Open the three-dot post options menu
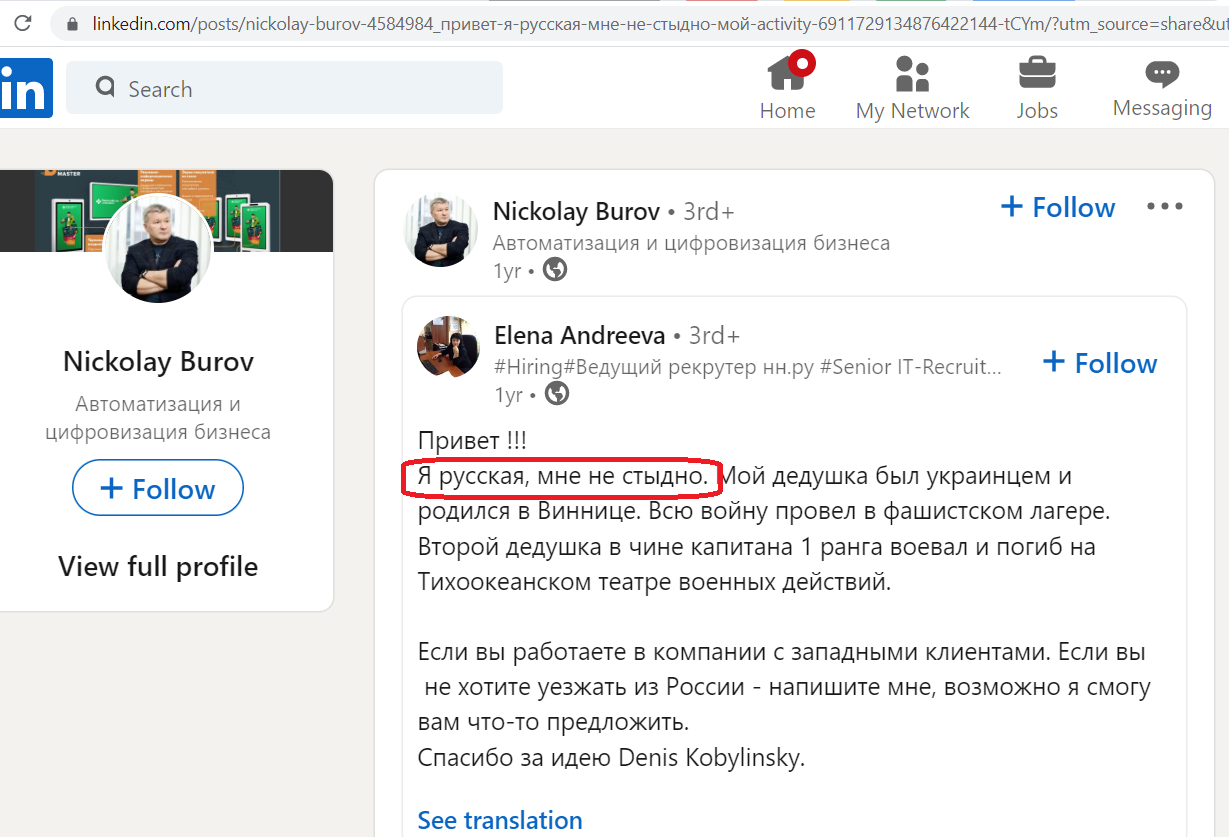The height and width of the screenshot is (837, 1229). (x=1165, y=207)
